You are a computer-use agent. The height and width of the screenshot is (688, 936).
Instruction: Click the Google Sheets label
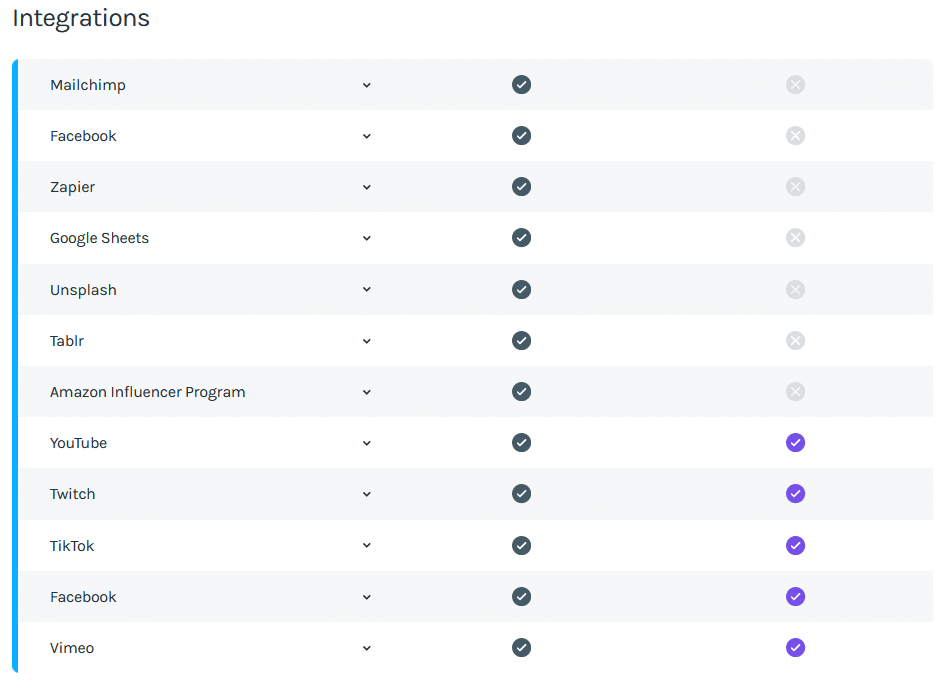pyautogui.click(x=99, y=238)
